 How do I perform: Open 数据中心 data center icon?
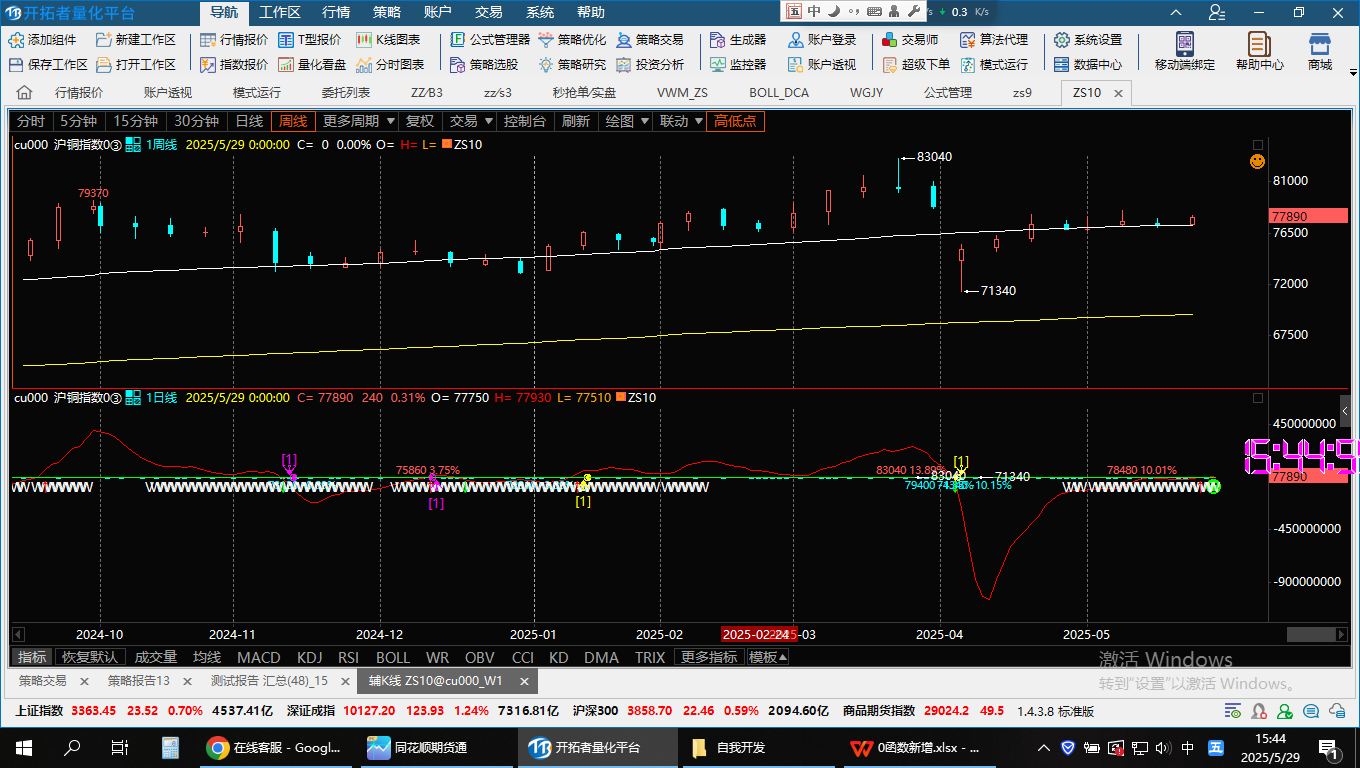(x=1062, y=64)
